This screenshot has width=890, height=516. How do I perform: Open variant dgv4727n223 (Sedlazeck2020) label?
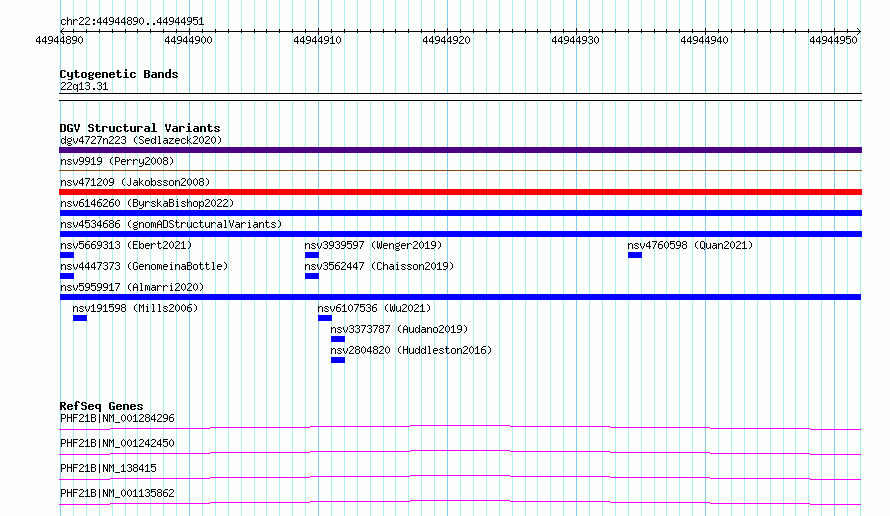141,140
